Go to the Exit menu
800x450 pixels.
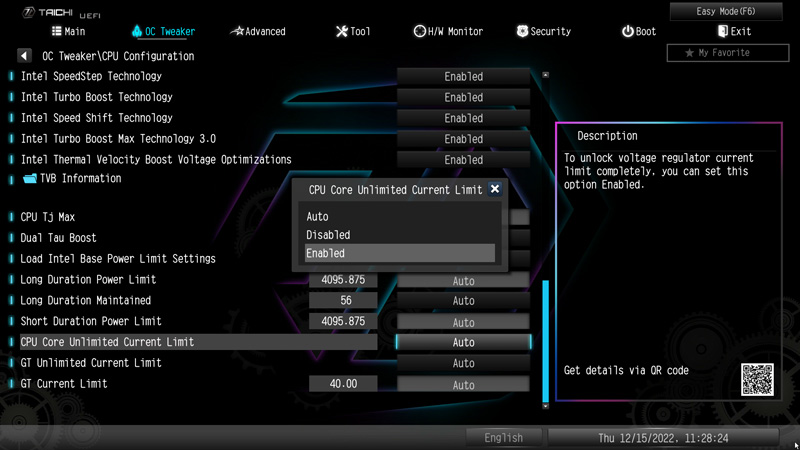coord(734,32)
